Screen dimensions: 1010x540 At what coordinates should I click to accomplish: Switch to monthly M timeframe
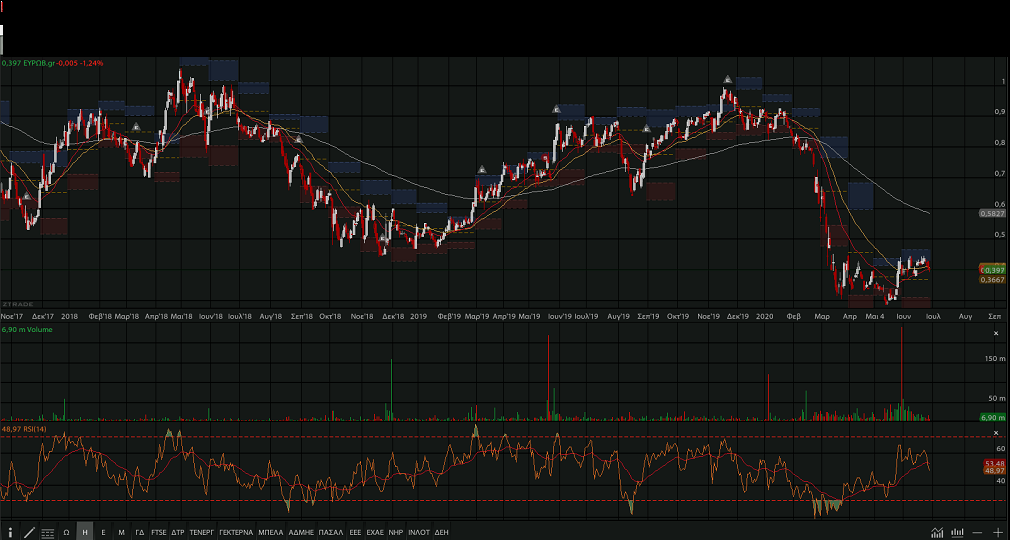[121, 532]
